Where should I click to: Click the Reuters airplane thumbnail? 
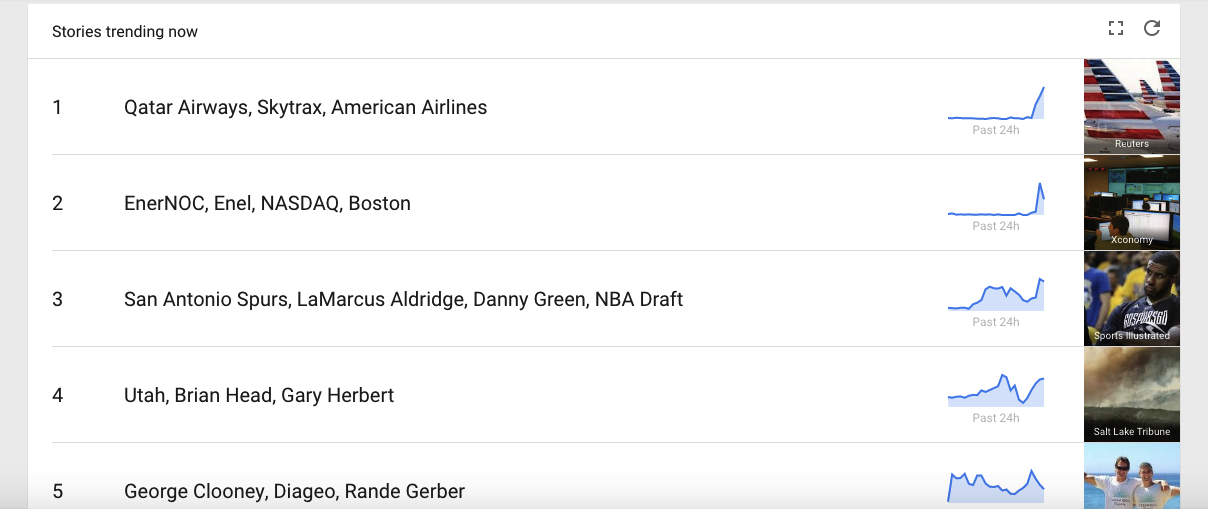point(1132,107)
